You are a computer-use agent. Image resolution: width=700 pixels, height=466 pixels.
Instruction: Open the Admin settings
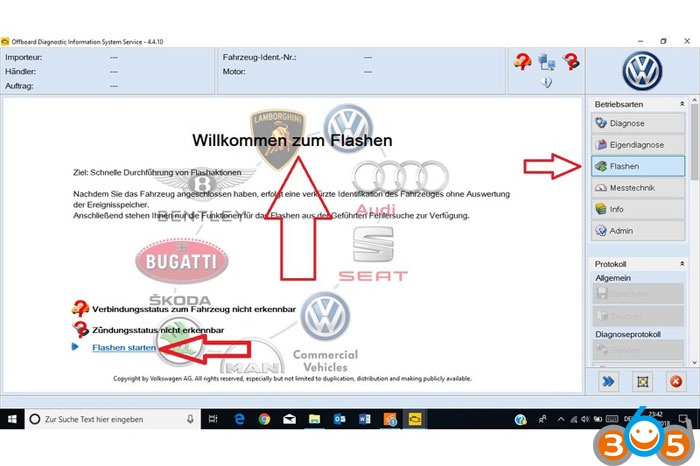click(x=636, y=231)
